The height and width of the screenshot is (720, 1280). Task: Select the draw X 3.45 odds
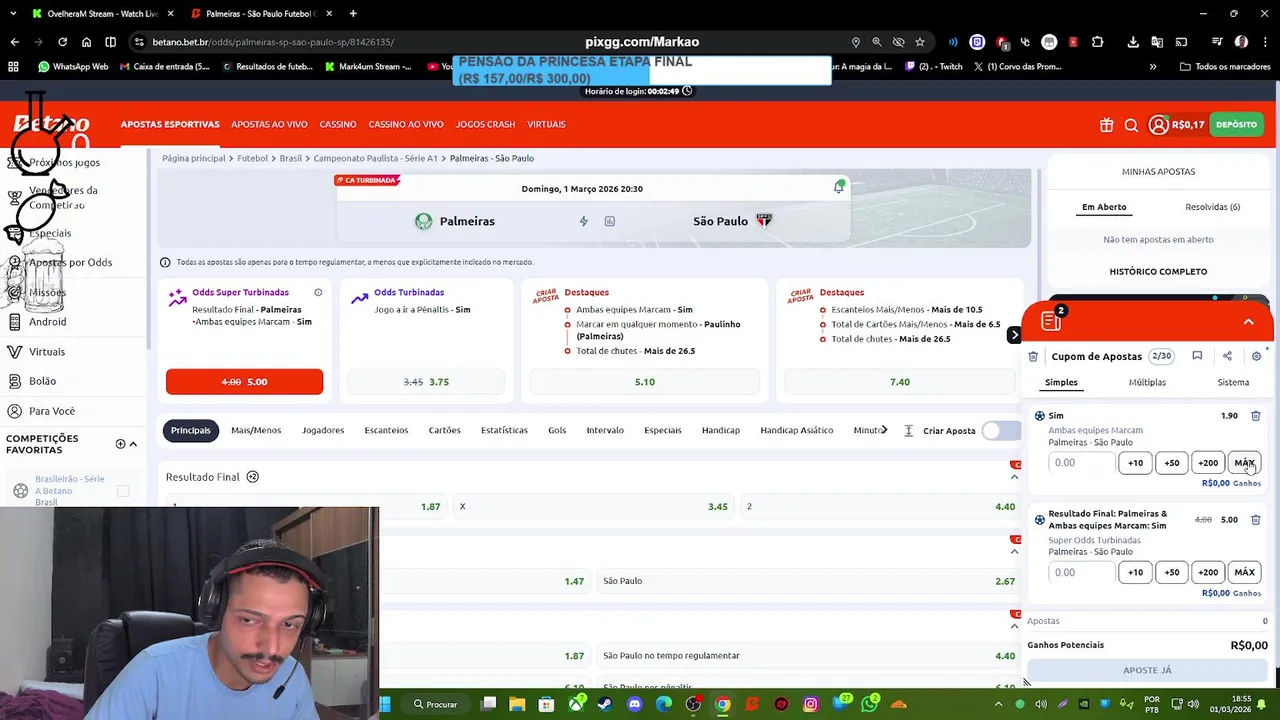[x=594, y=507]
